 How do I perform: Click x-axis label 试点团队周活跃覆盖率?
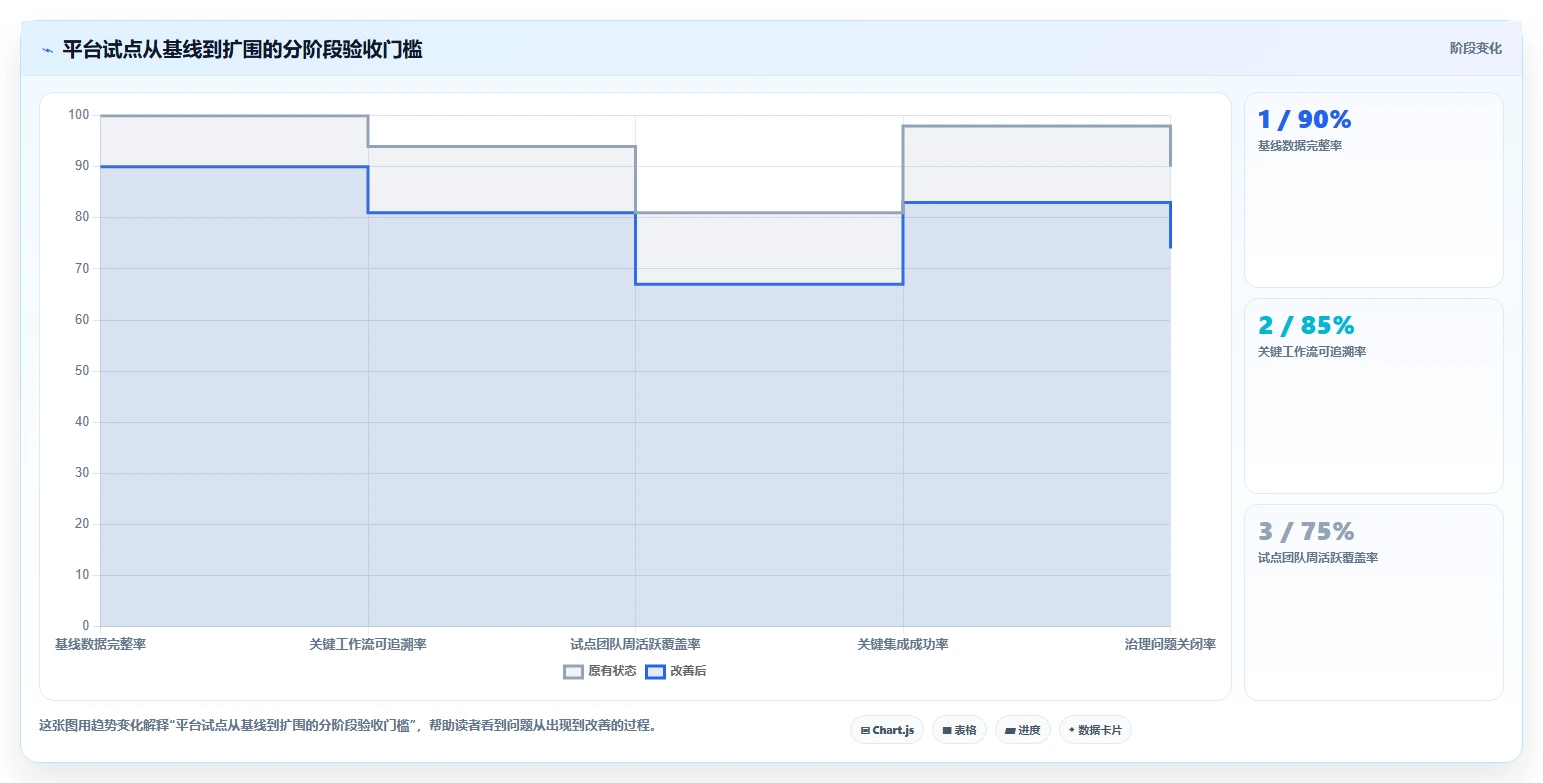635,644
